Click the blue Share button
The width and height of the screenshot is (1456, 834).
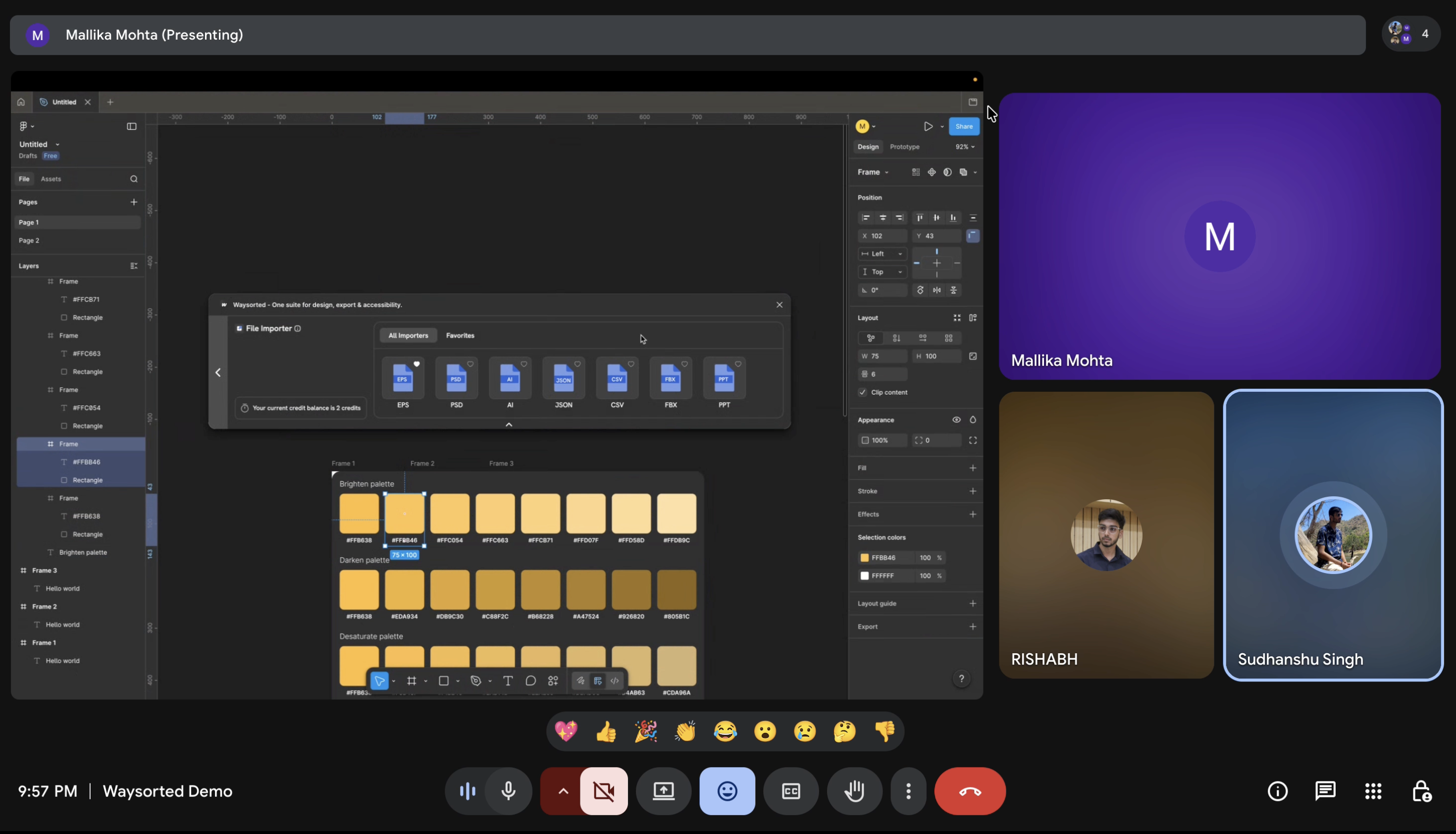pyautogui.click(x=964, y=127)
